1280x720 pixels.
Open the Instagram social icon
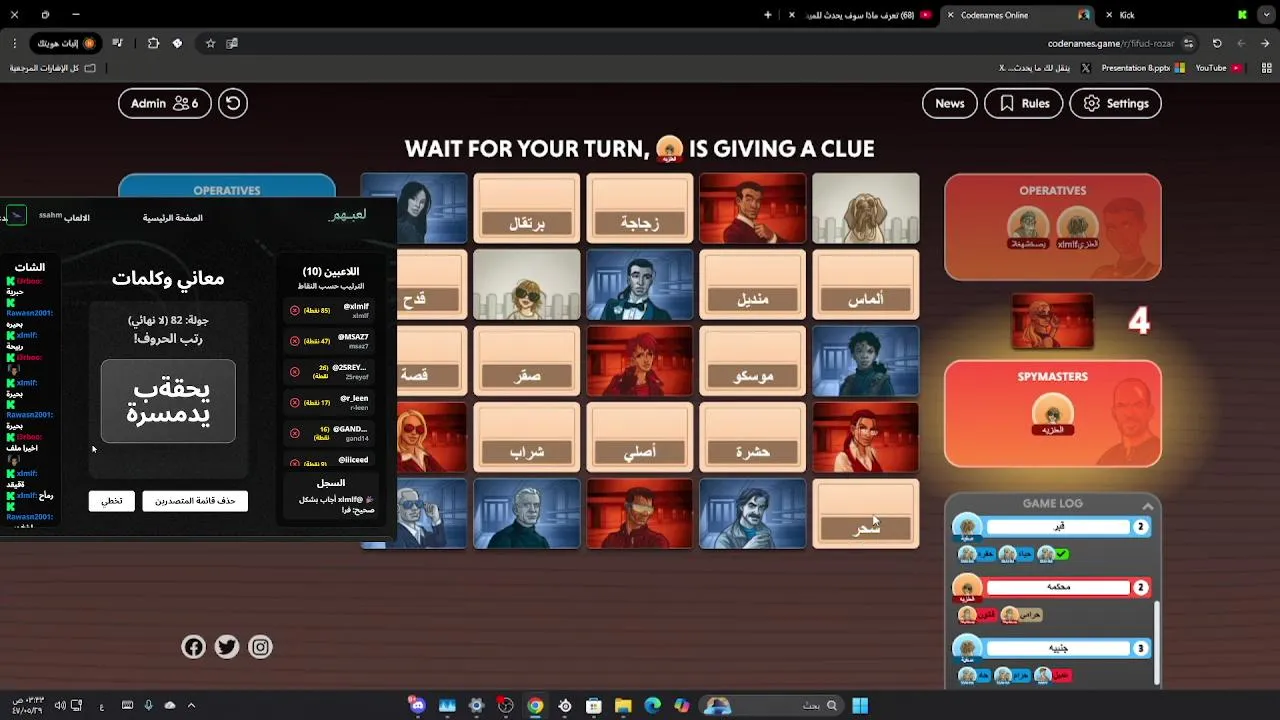[260, 647]
